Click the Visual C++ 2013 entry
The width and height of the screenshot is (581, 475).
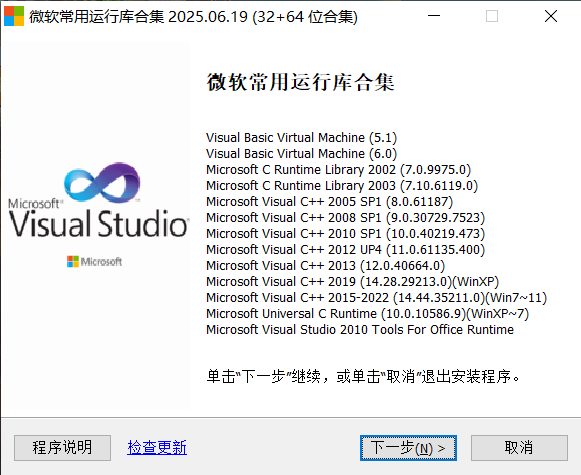coord(325,266)
